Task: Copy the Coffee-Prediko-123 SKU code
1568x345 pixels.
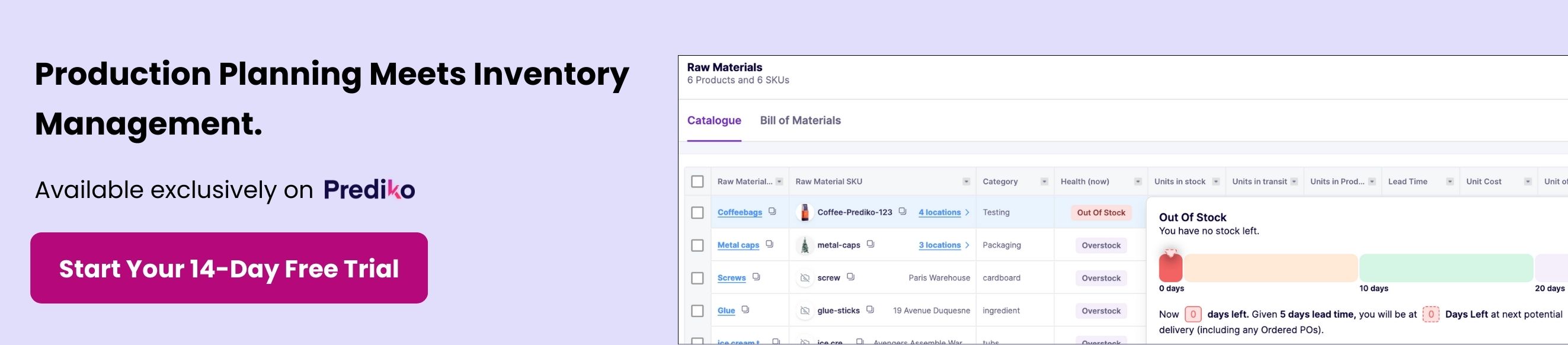Action: (x=902, y=211)
